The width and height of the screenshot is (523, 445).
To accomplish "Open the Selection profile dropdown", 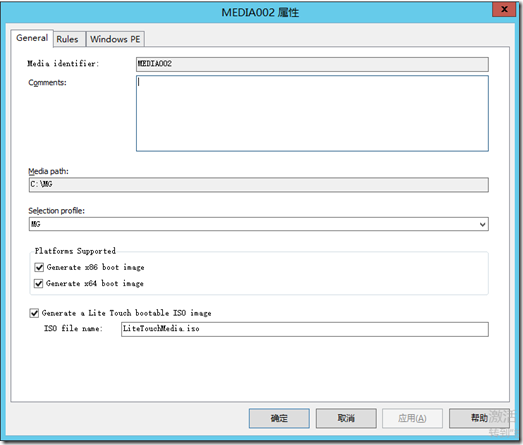I will pos(258,224).
